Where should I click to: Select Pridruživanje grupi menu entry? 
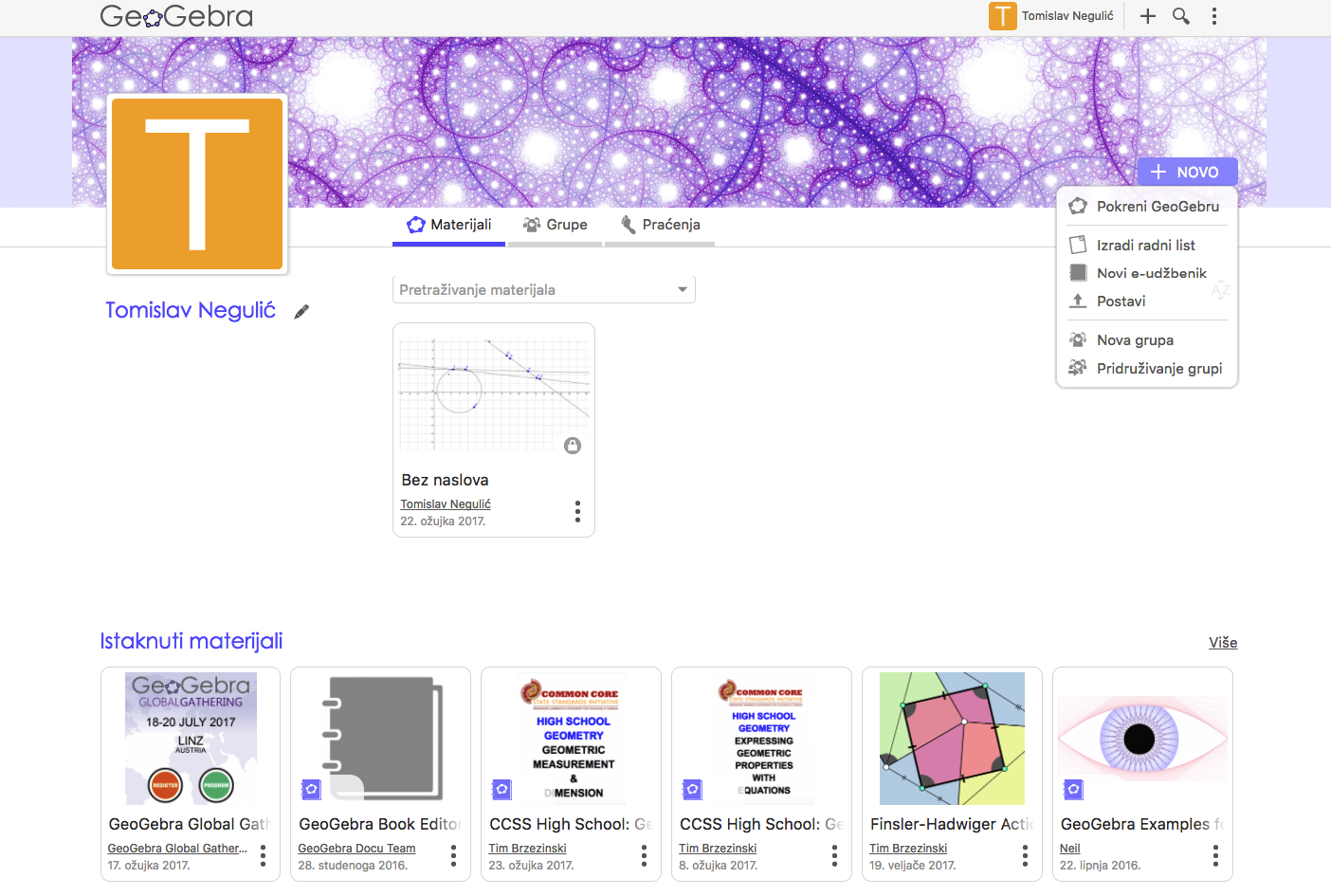[1158, 369]
